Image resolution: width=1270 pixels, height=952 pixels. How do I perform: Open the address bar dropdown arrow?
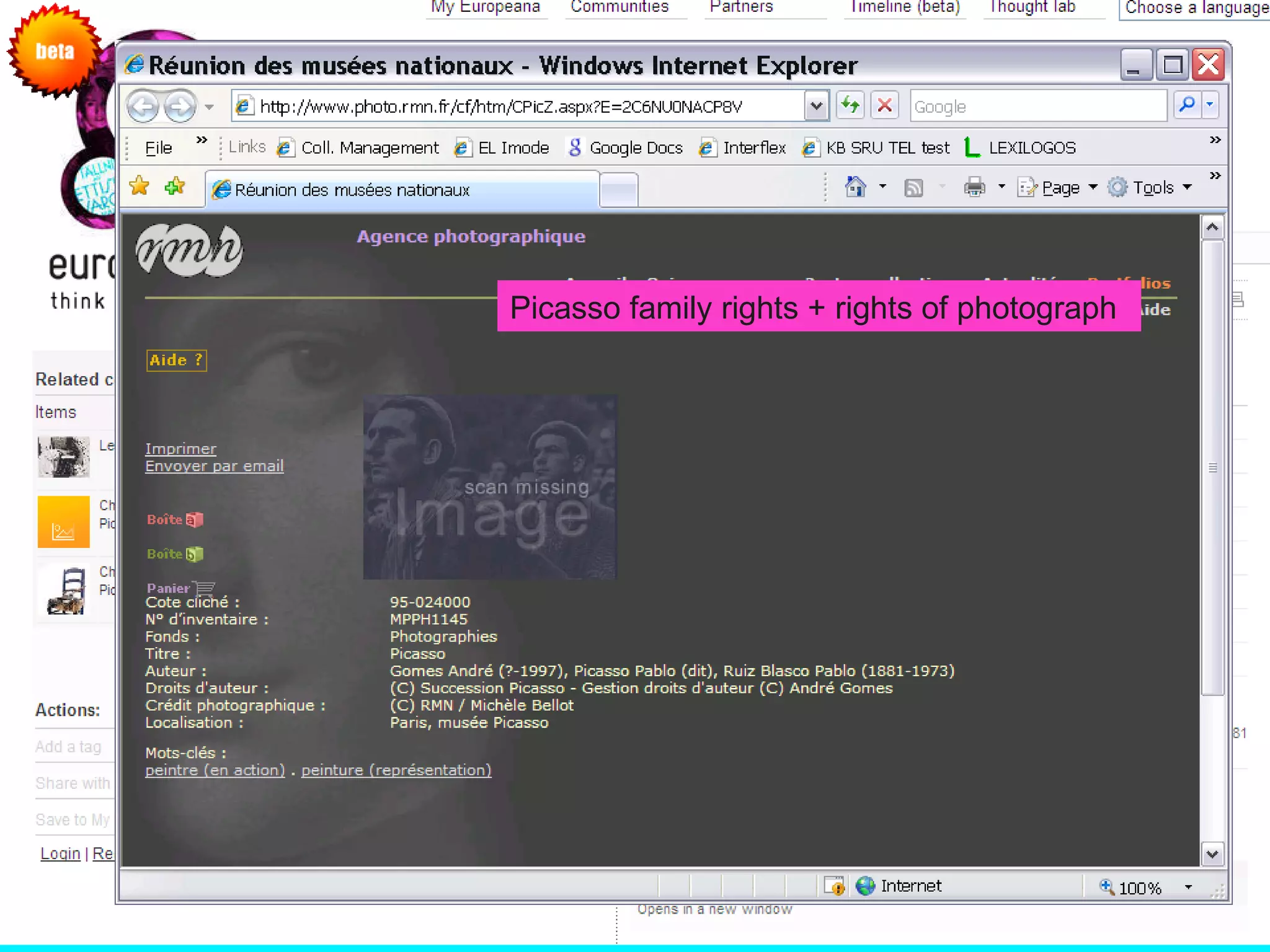(x=817, y=106)
